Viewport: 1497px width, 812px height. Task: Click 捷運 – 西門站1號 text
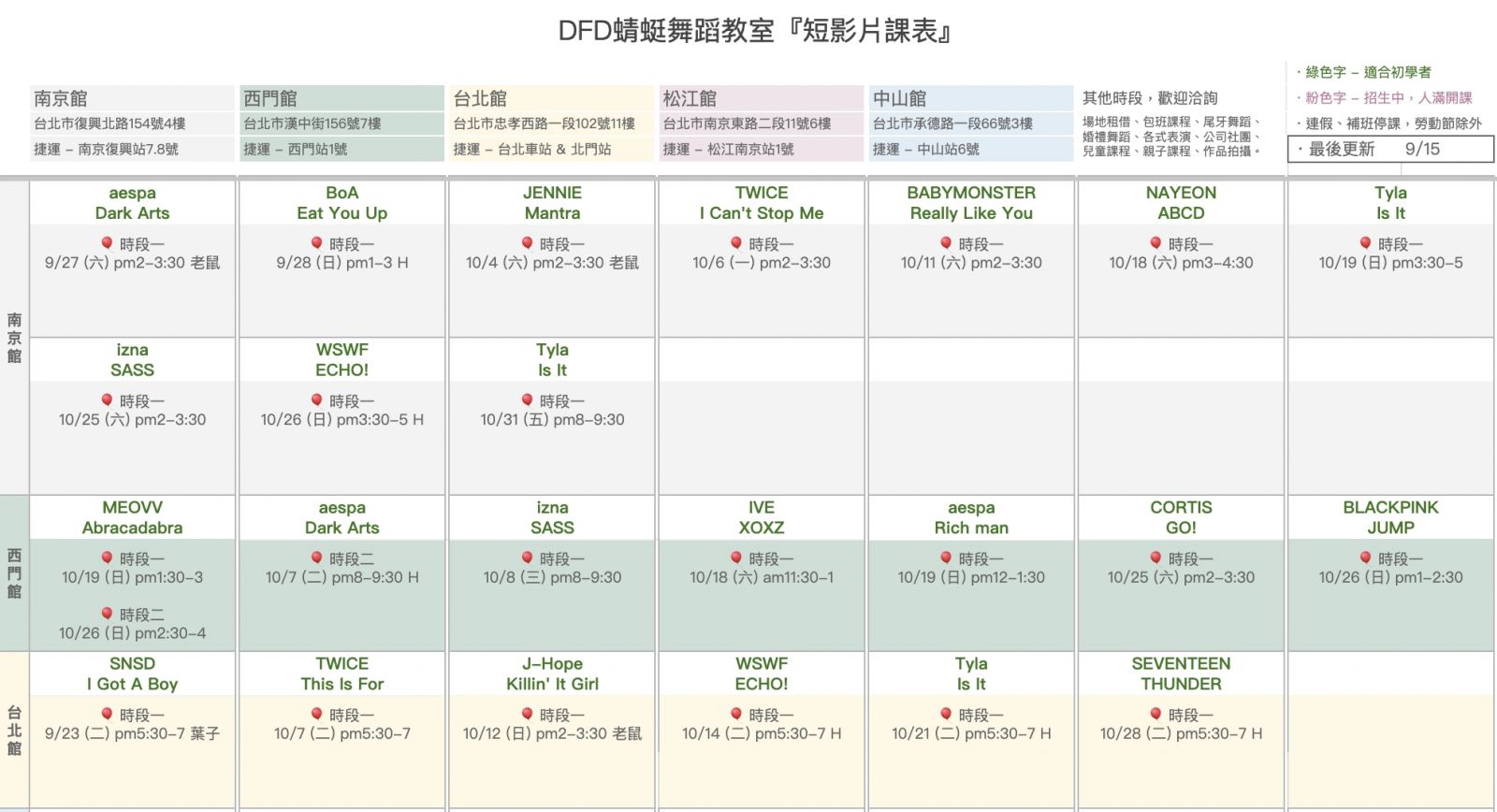(295, 149)
